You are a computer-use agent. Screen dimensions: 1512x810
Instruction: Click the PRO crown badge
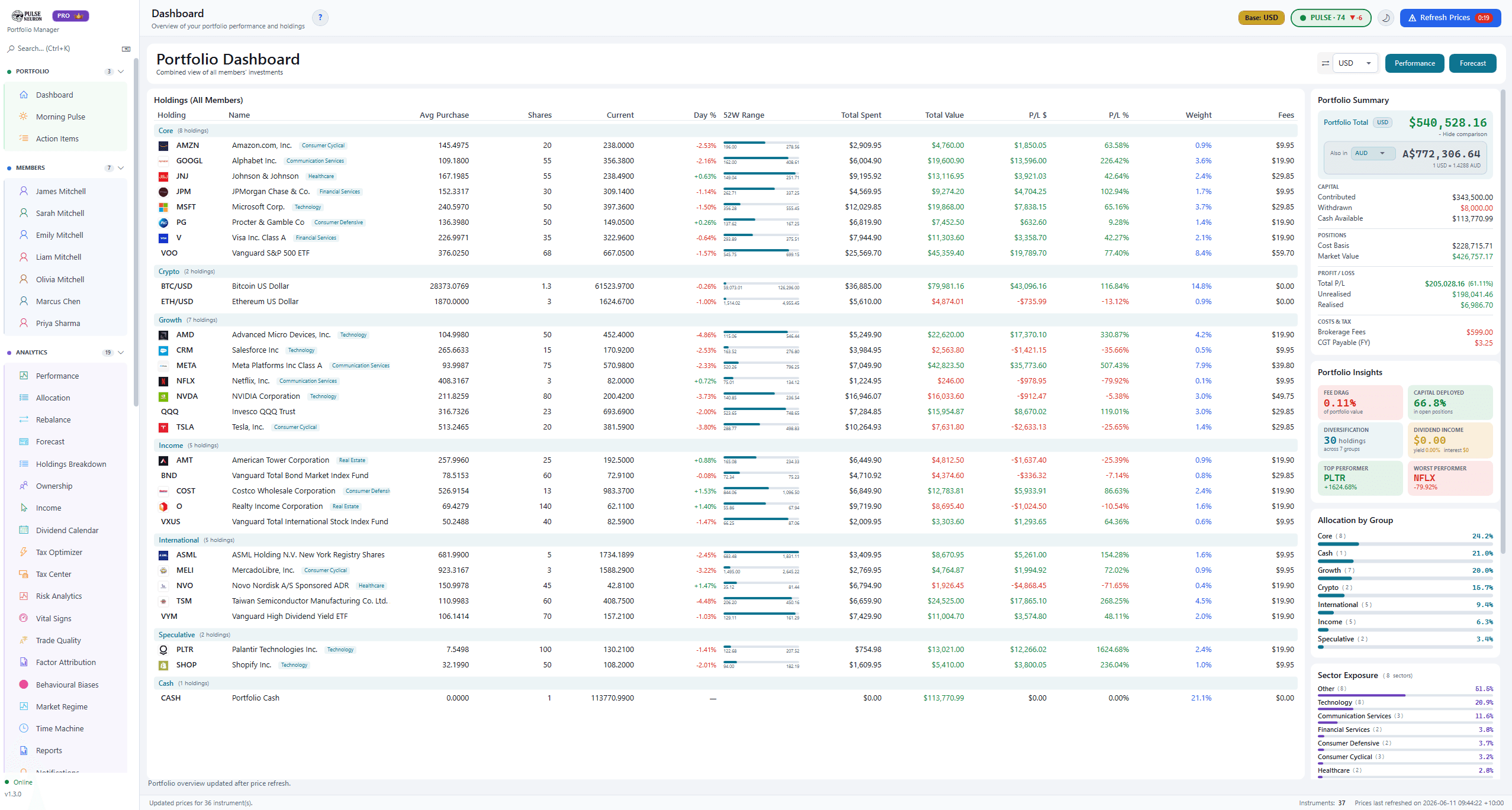[70, 16]
